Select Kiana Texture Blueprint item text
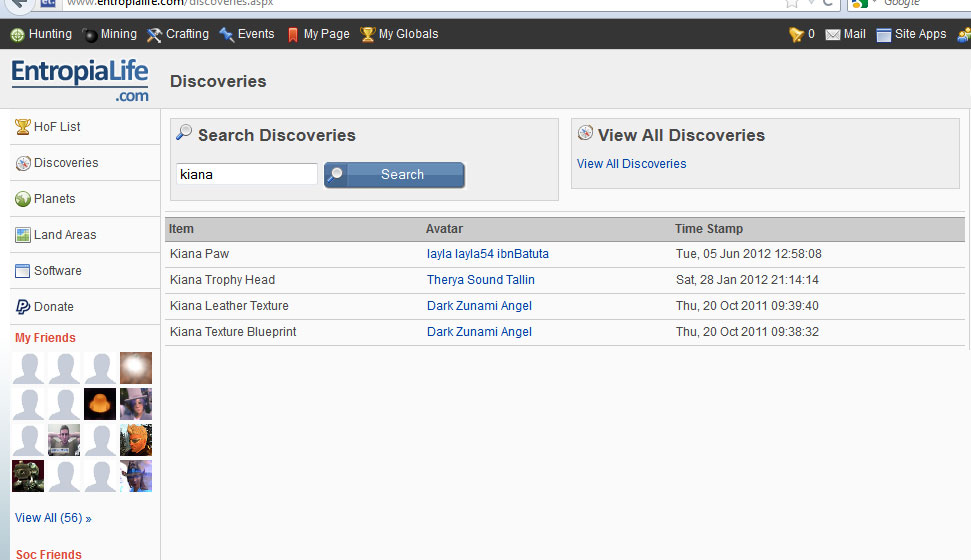971x560 pixels. click(x=233, y=331)
